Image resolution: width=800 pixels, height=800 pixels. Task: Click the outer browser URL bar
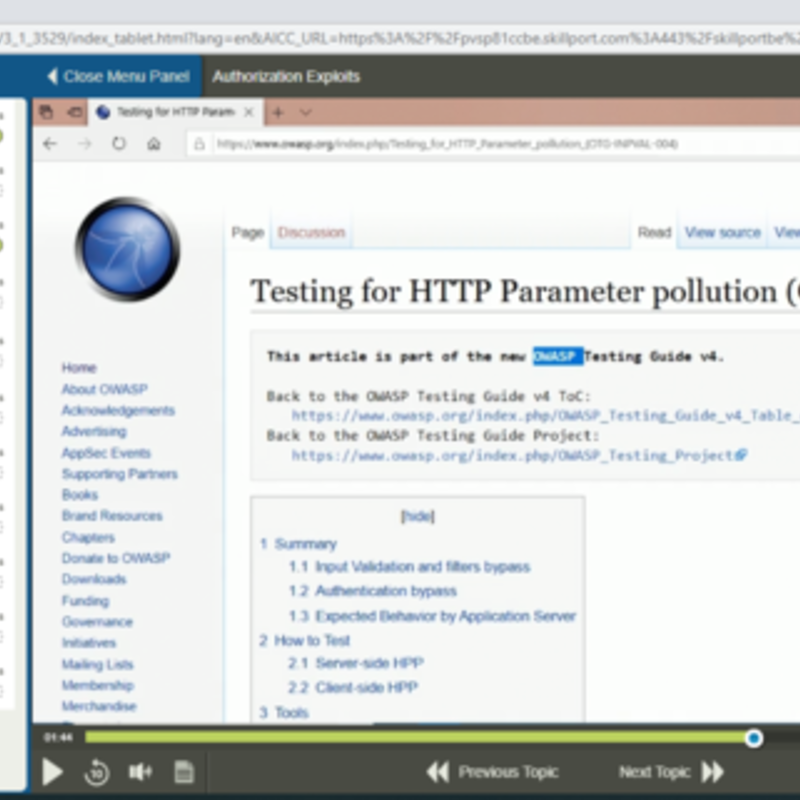[x=400, y=38]
